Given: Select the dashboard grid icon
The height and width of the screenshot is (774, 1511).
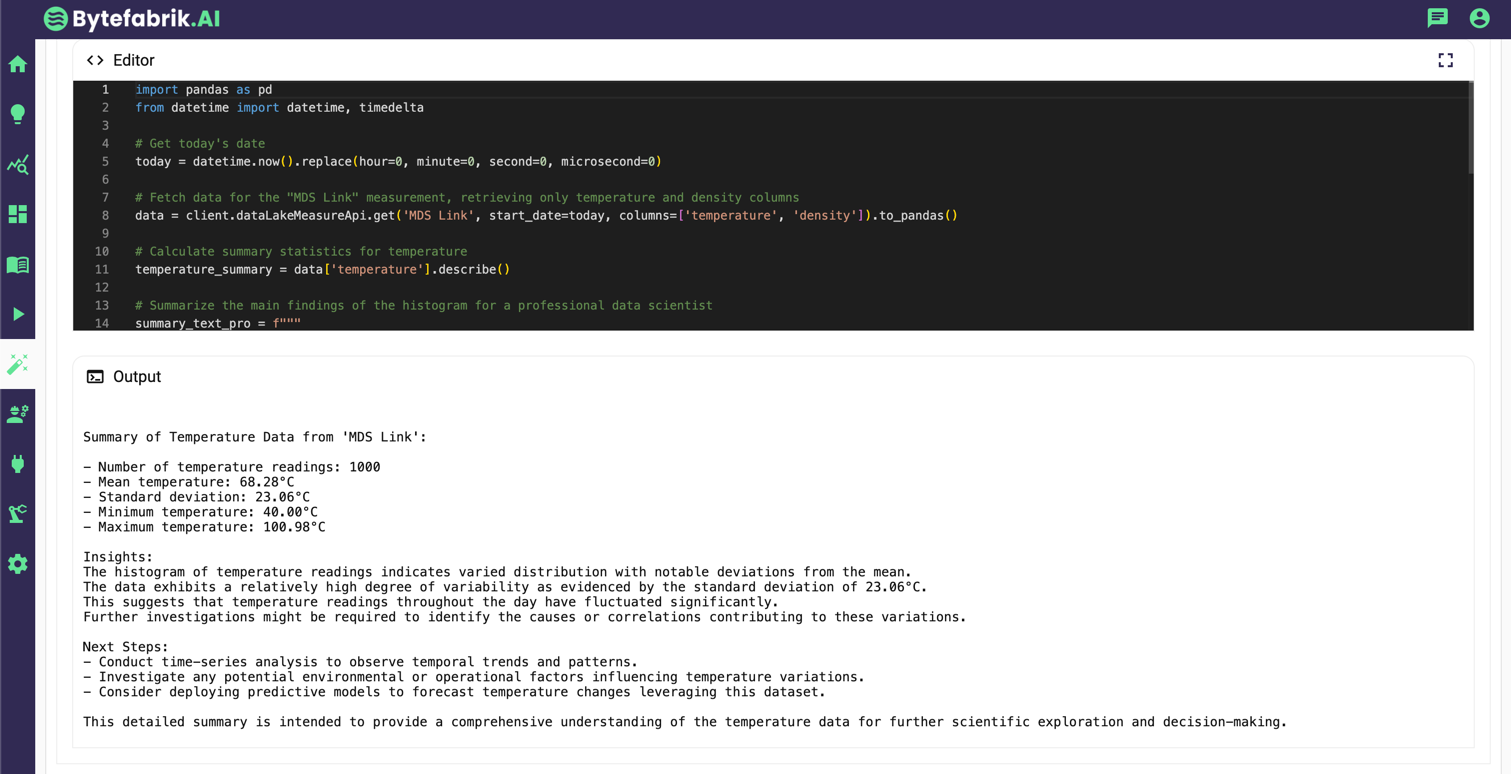Looking at the screenshot, I should coord(17,214).
